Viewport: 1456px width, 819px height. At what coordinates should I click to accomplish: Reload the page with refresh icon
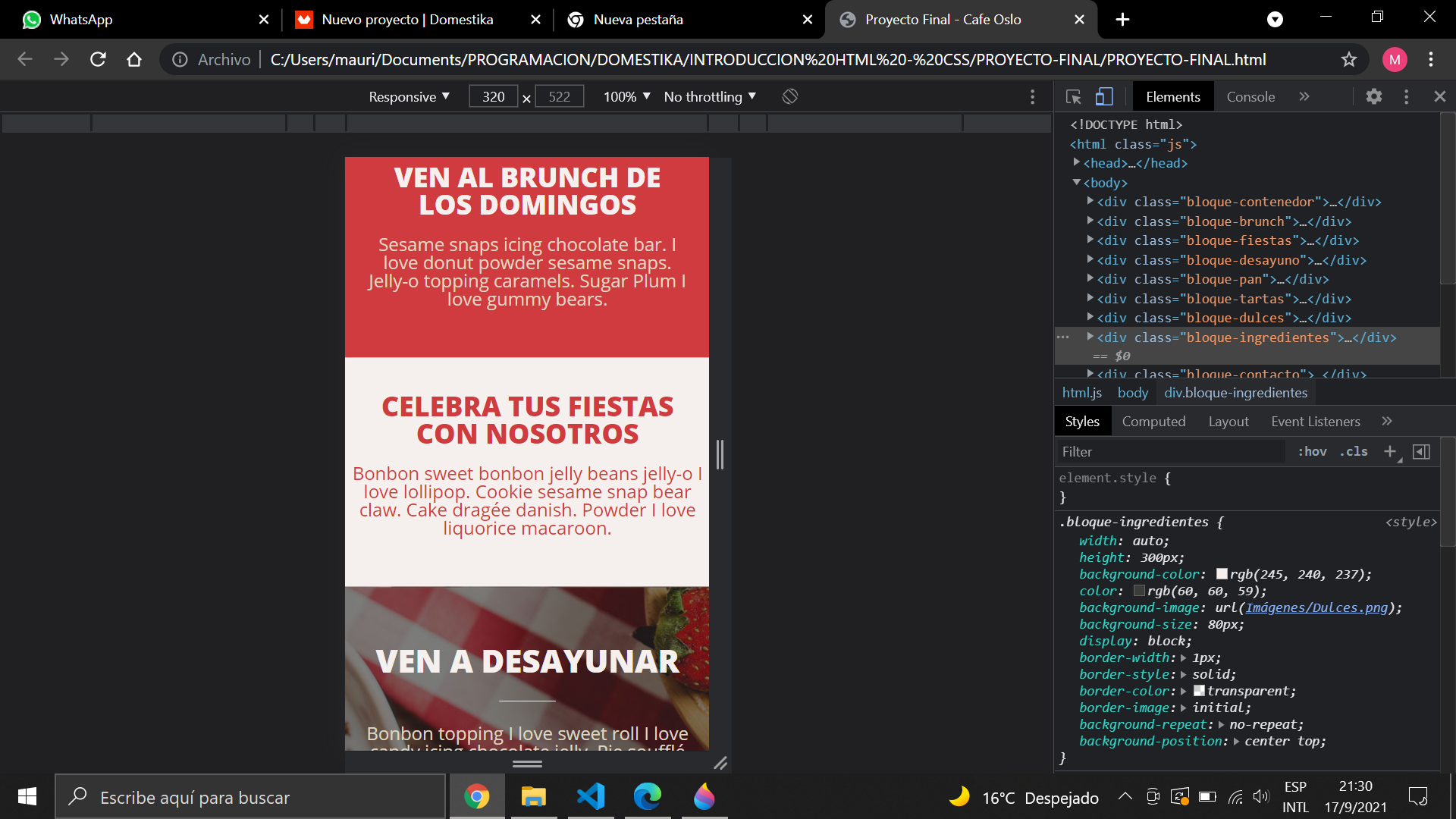tap(98, 59)
